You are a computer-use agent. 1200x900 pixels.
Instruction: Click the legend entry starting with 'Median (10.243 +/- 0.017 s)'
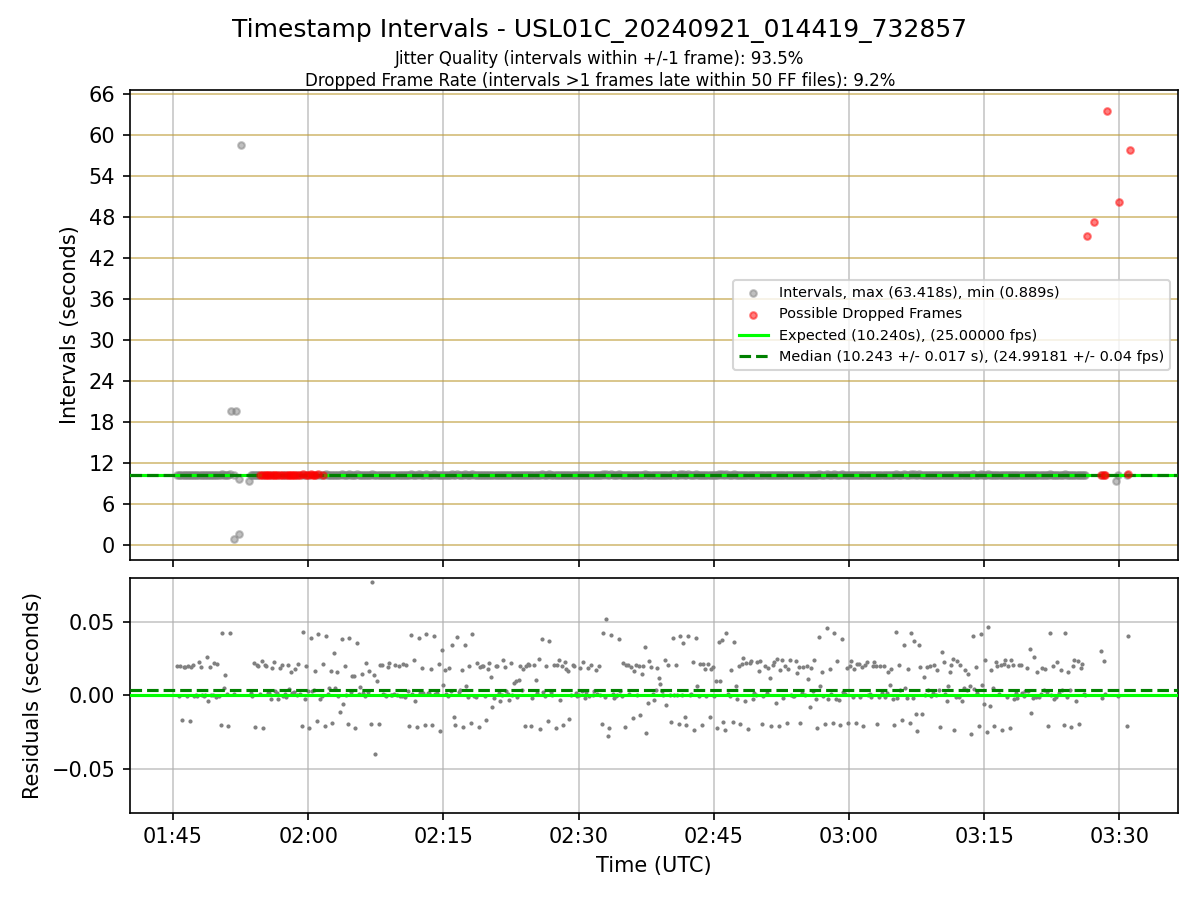[x=971, y=355]
